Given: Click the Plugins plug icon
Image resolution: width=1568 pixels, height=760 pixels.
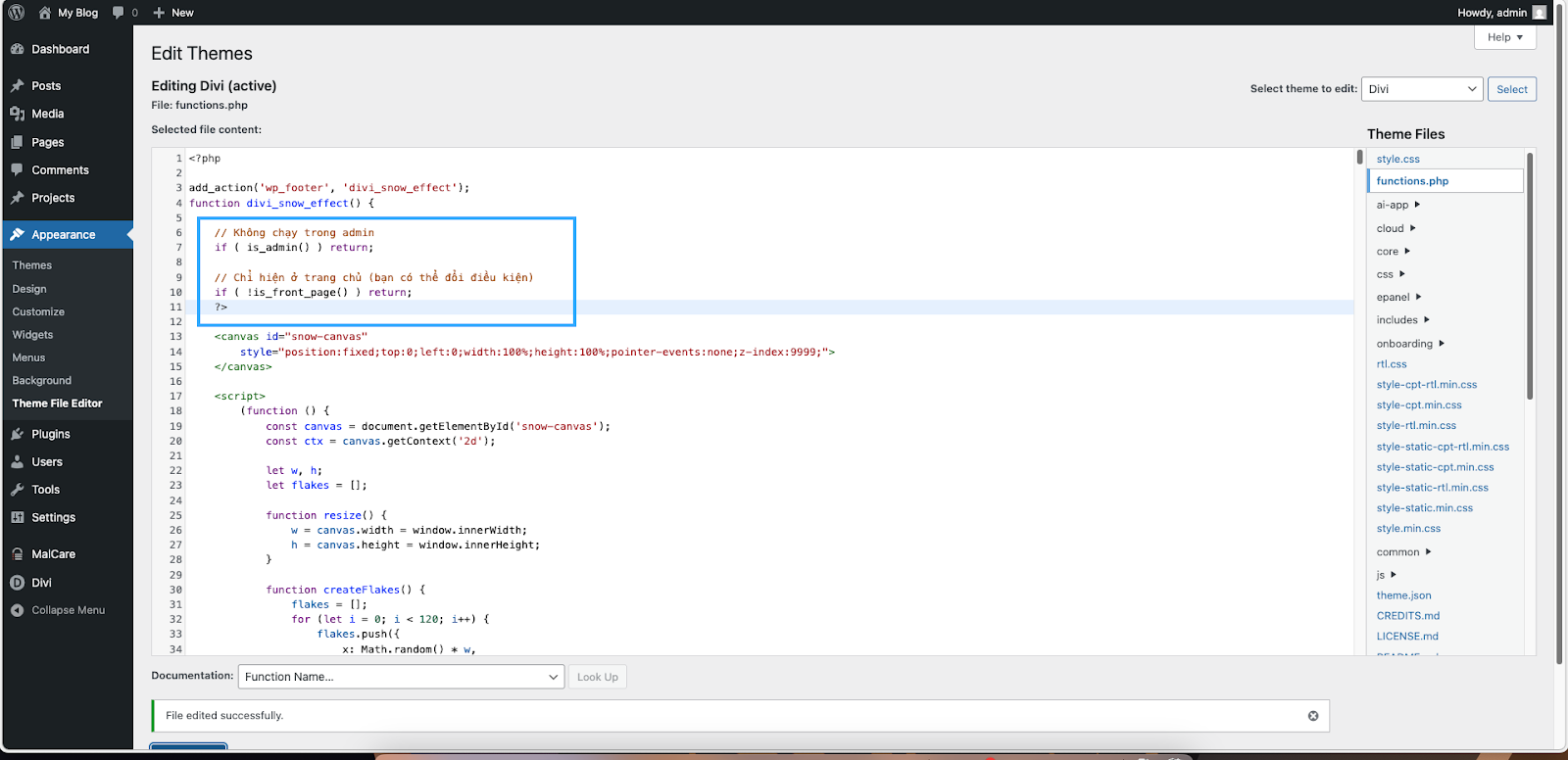Looking at the screenshot, I should pyautogui.click(x=17, y=434).
